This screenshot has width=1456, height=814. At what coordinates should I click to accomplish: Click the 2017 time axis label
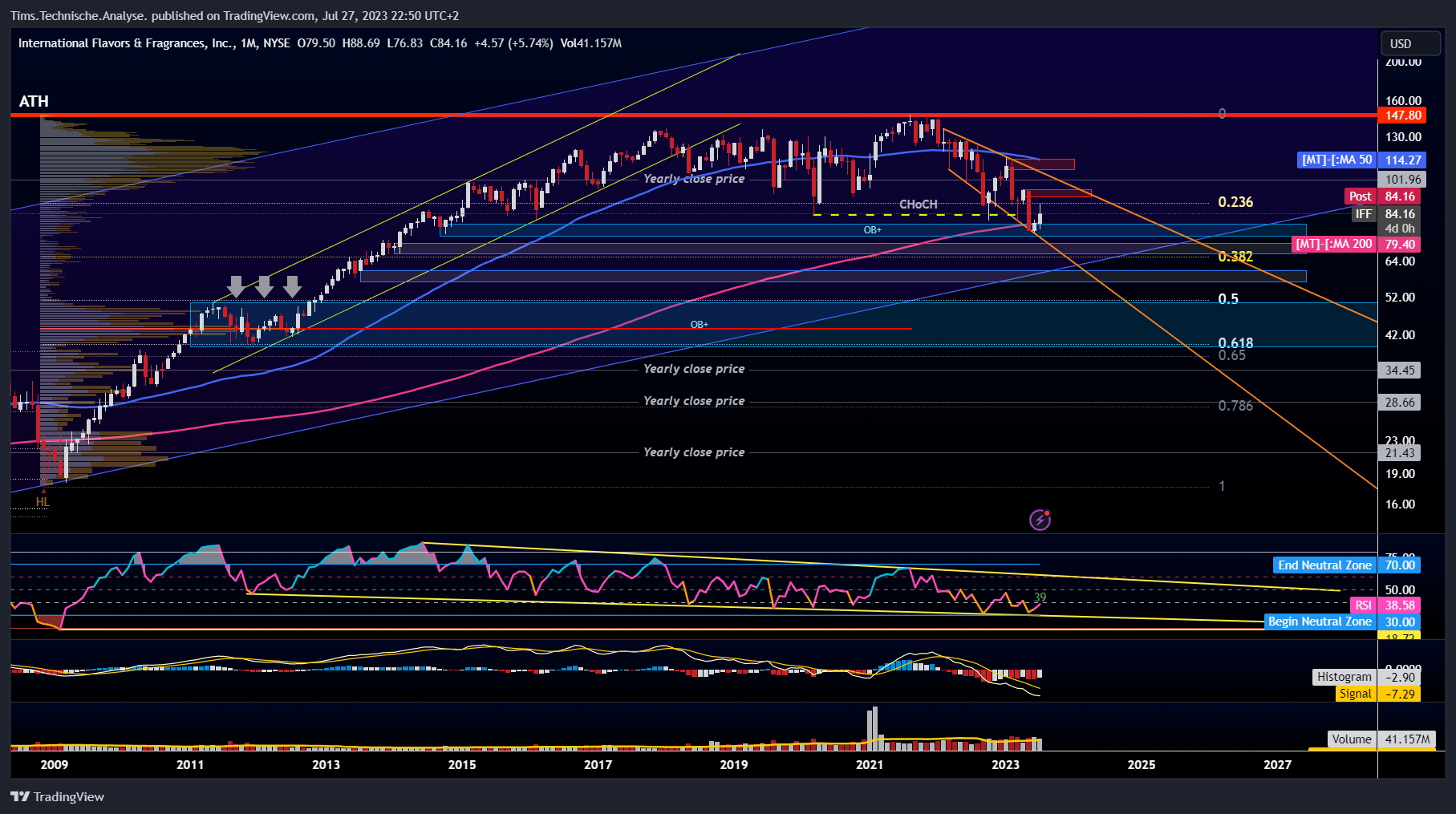(x=598, y=764)
